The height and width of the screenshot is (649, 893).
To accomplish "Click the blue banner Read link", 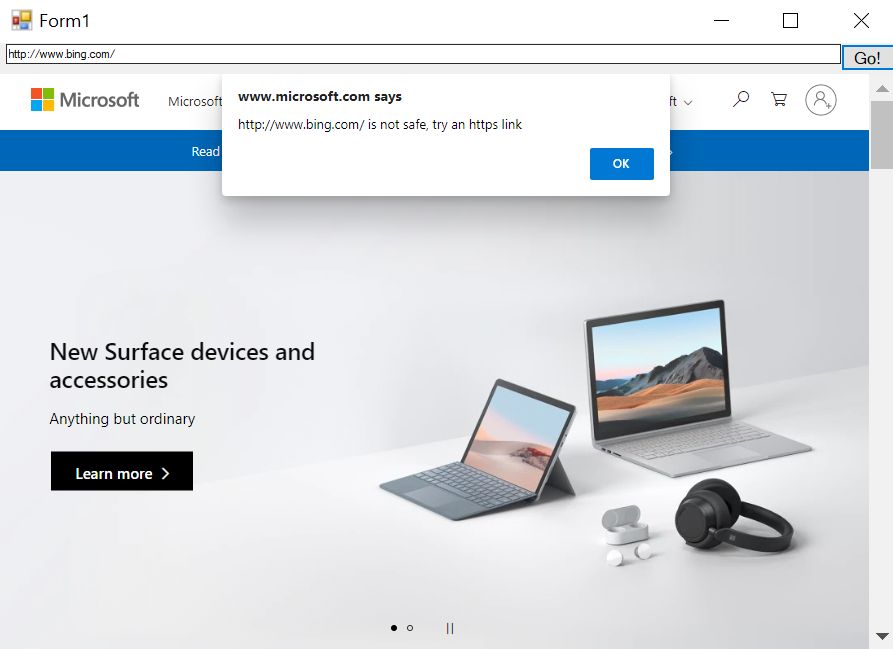I will click(206, 151).
